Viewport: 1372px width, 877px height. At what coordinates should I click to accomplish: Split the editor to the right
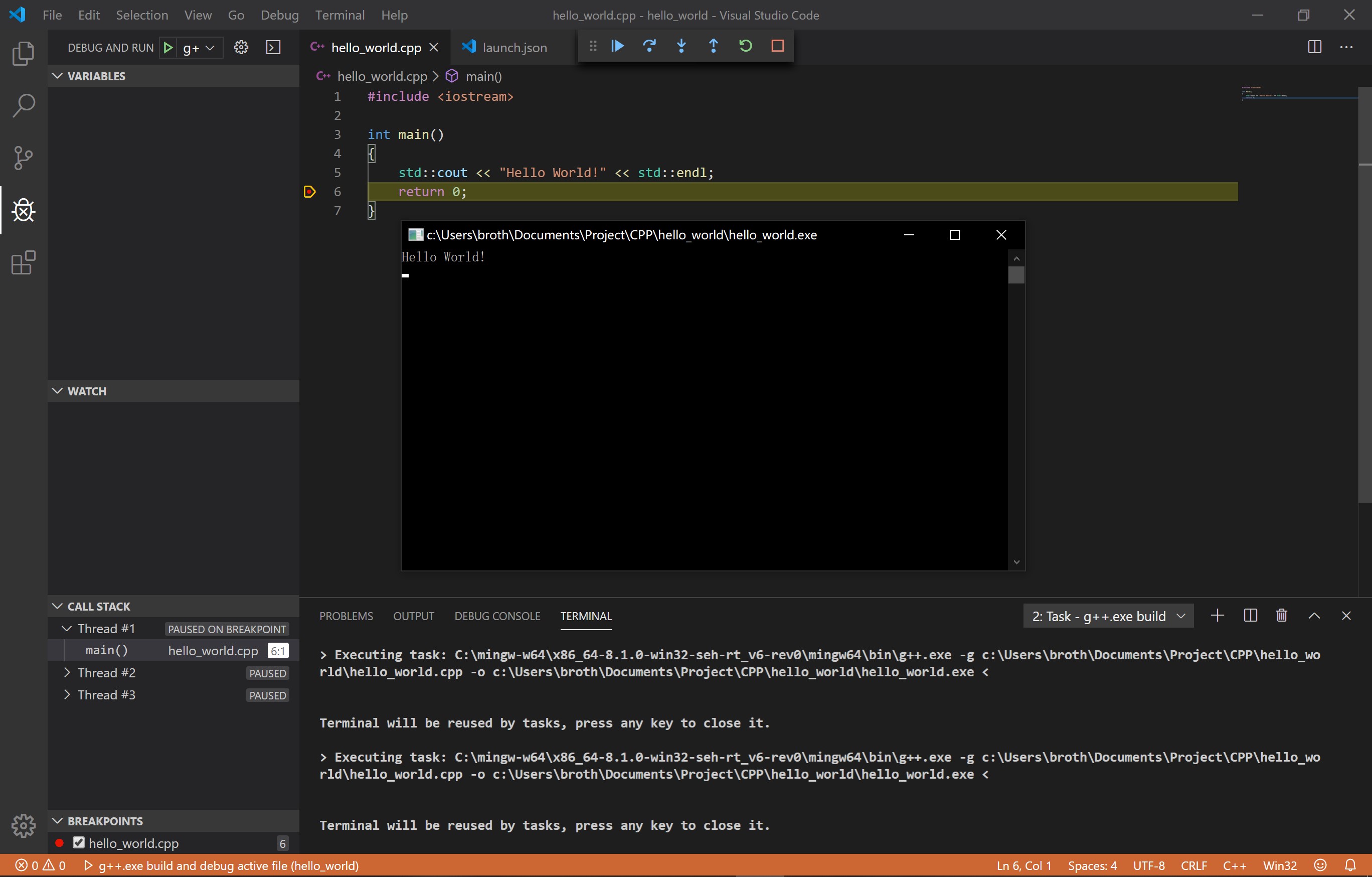(1314, 47)
